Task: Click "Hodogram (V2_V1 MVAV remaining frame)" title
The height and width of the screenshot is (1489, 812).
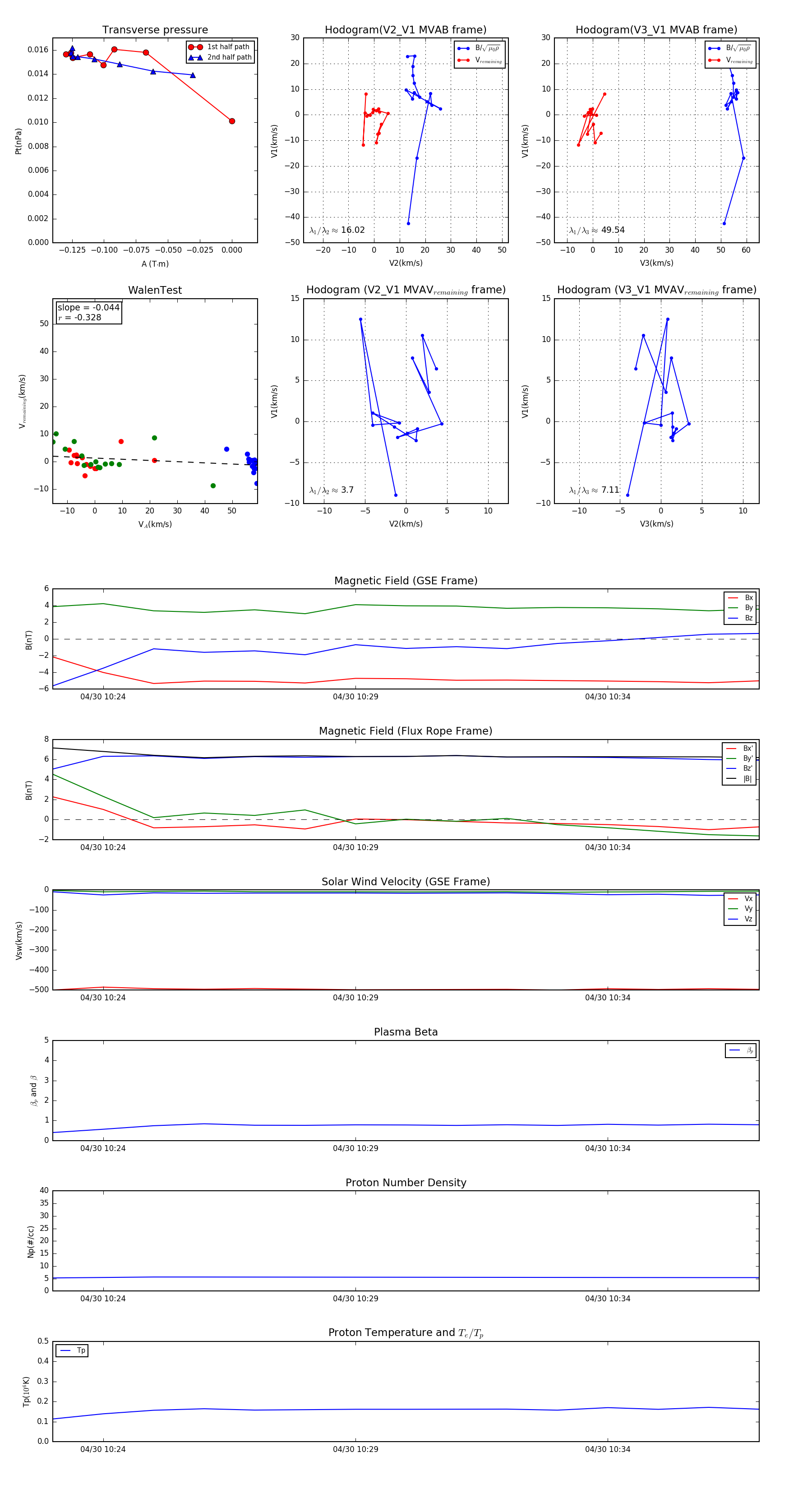Action: 406,290
